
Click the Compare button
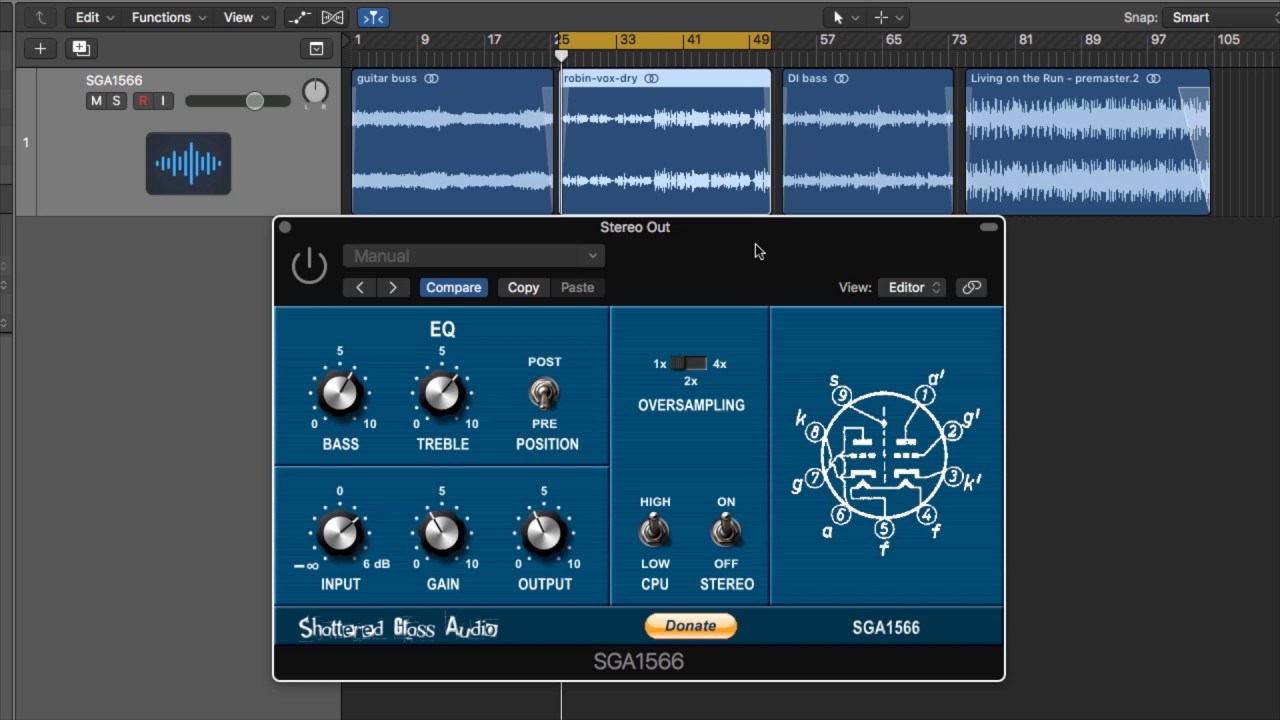coord(454,288)
